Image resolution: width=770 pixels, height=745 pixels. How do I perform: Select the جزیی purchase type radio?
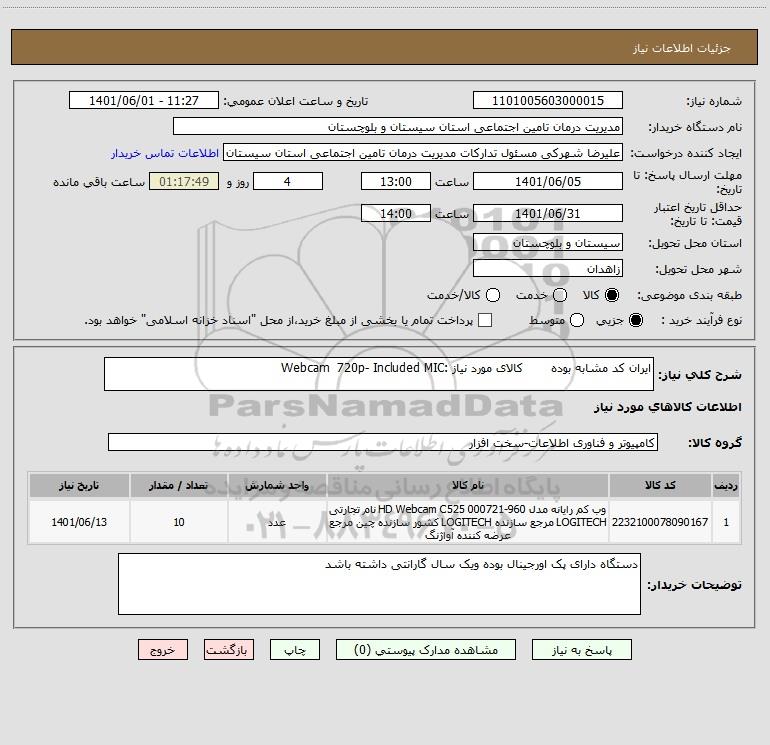click(x=635, y=320)
